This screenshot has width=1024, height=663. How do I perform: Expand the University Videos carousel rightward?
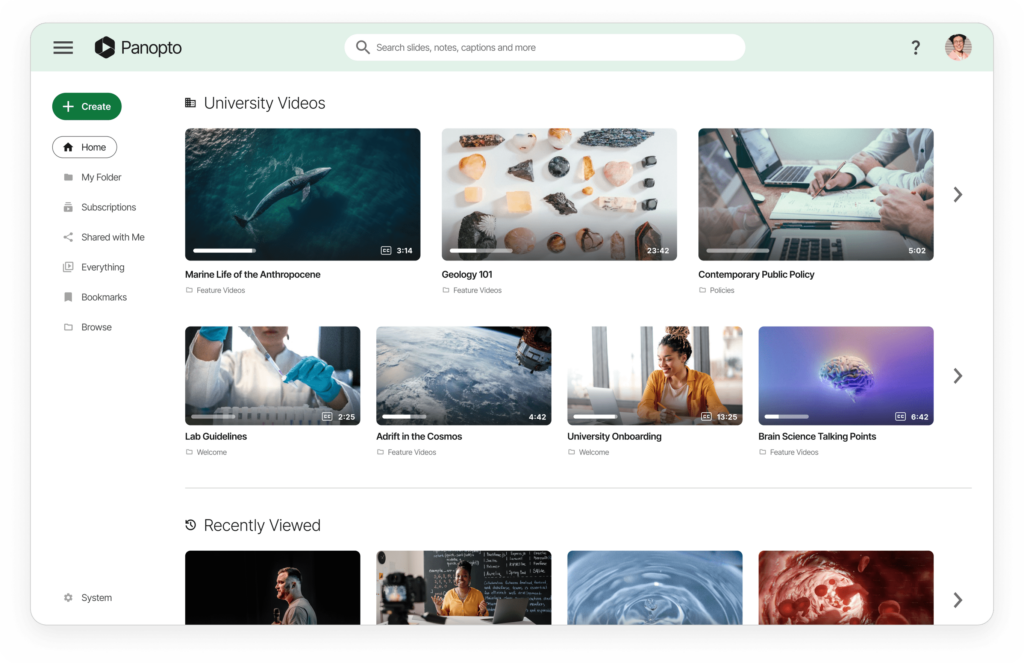[x=957, y=194]
